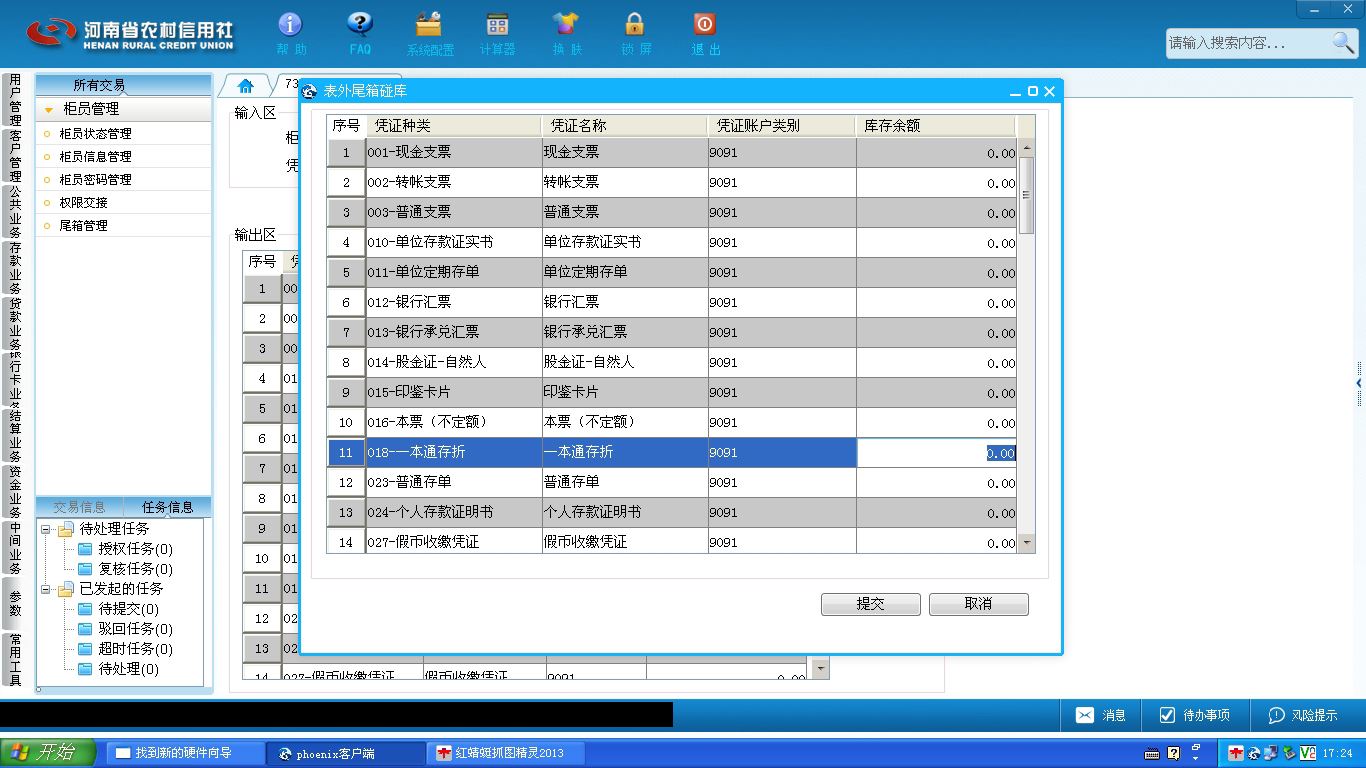Open the 消息 messages envelope icon
Viewport: 1366px width, 768px height.
[1085, 715]
